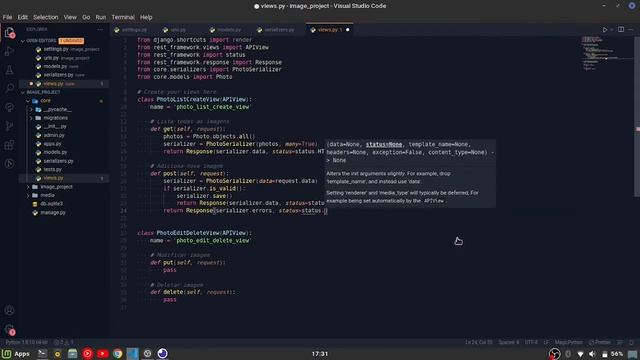Switch to the VS Code taskbar icon
The image size is (640, 360).
point(133,353)
